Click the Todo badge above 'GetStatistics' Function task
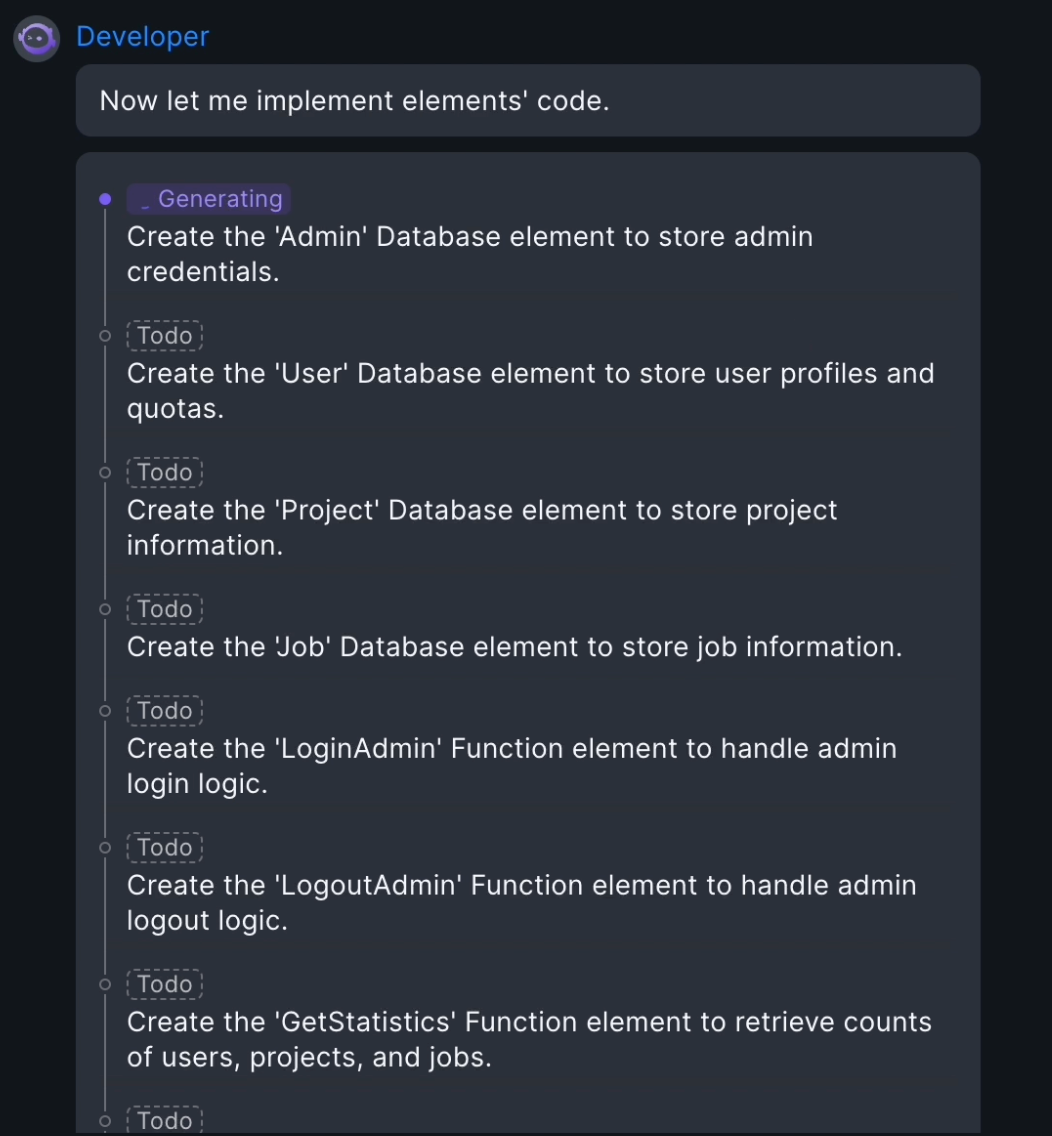Image resolution: width=1052 pixels, height=1136 pixels. click(165, 984)
